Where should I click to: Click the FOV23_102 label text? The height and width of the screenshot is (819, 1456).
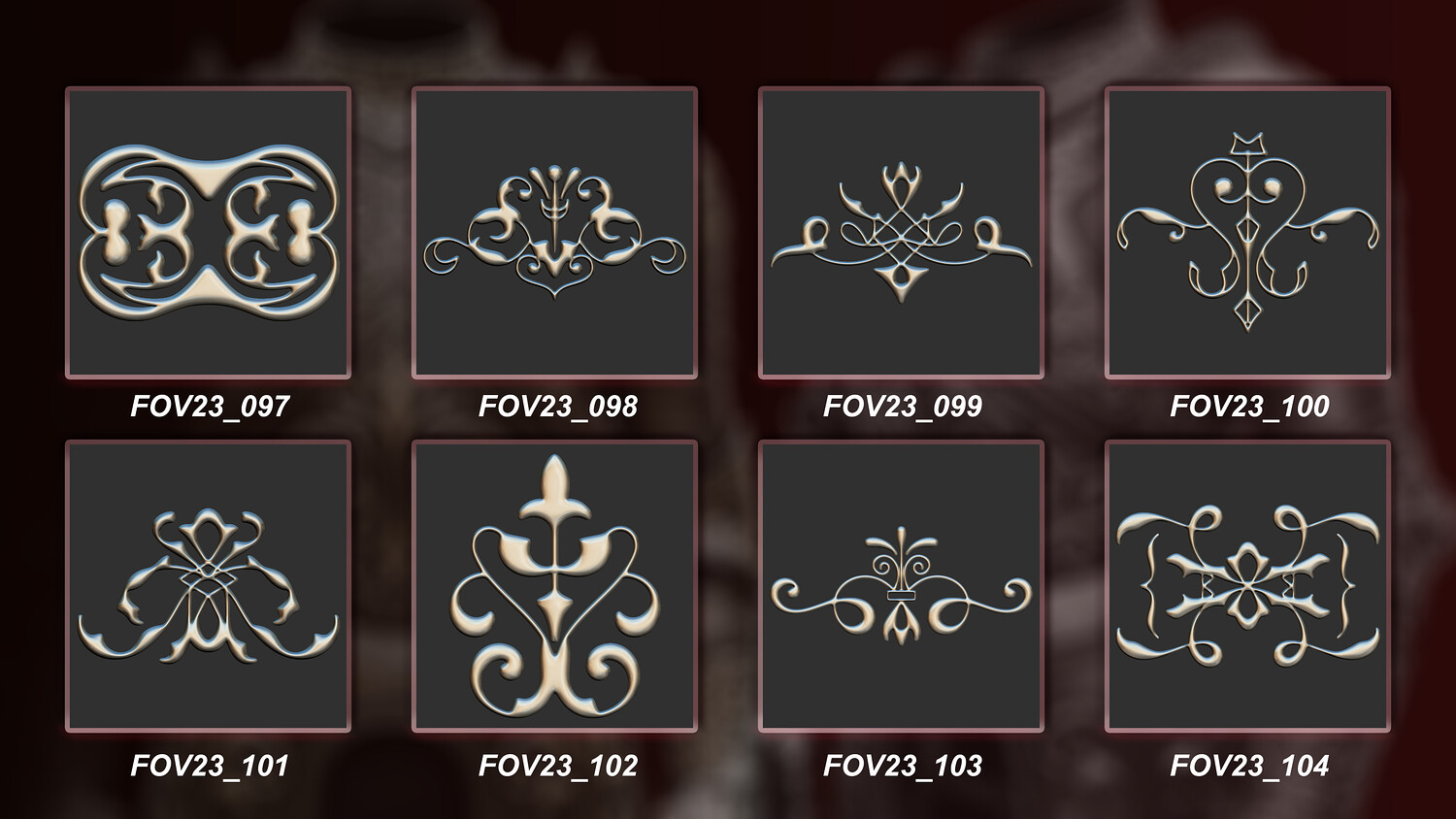click(557, 766)
